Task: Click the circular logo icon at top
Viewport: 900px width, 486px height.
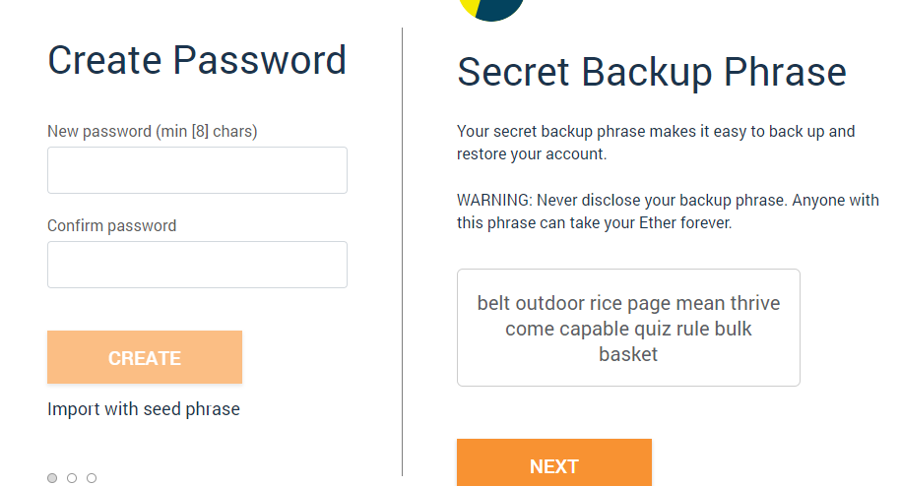Action: click(x=491, y=8)
